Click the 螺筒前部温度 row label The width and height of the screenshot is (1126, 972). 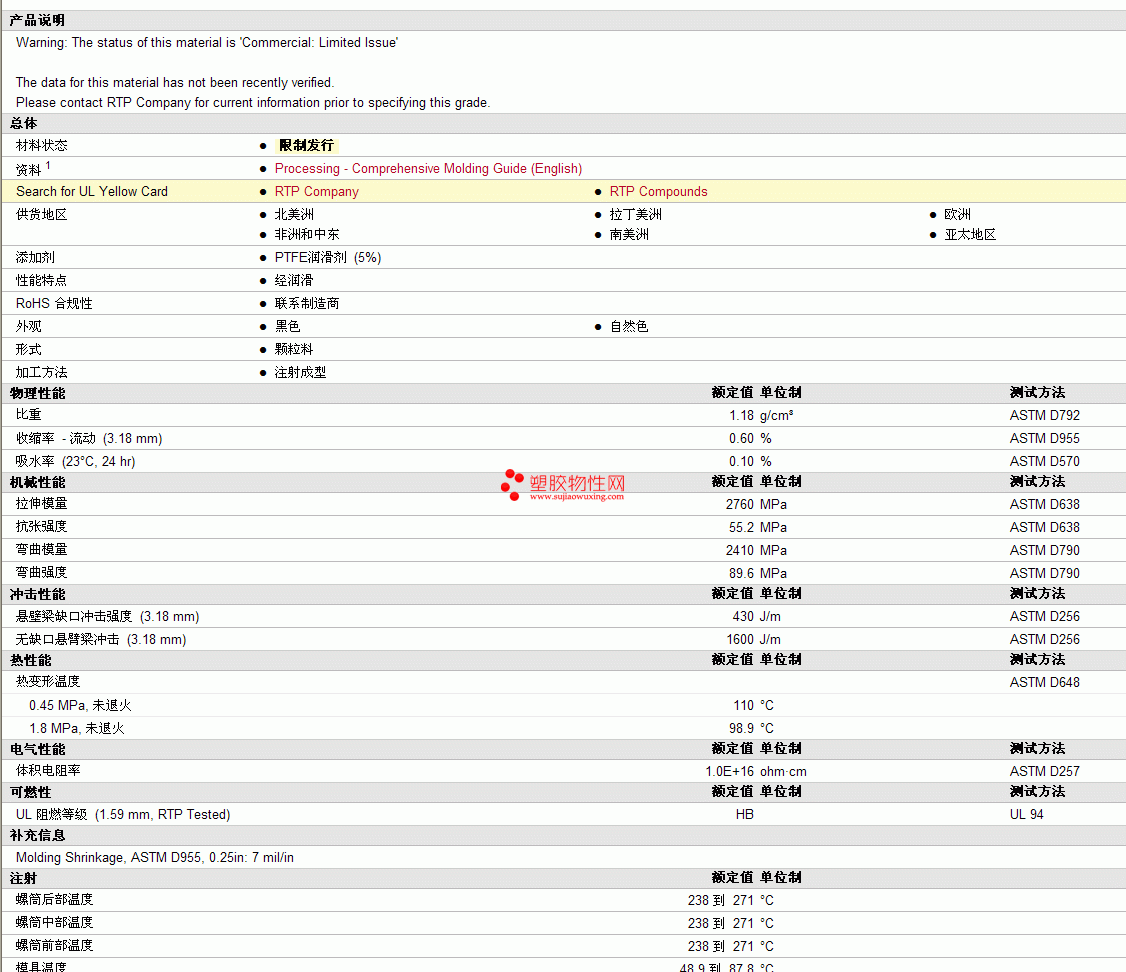pos(55,945)
